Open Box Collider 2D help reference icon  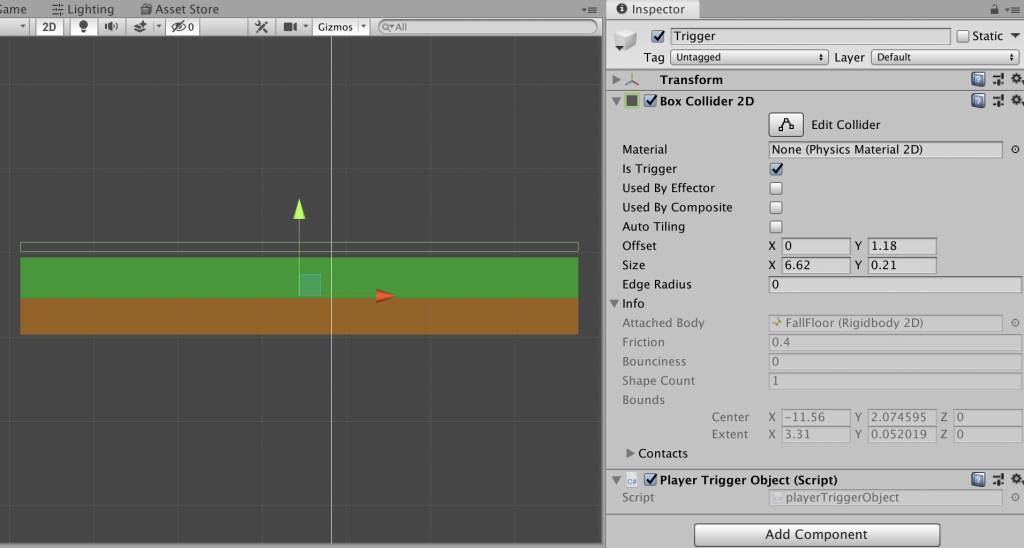pos(978,101)
